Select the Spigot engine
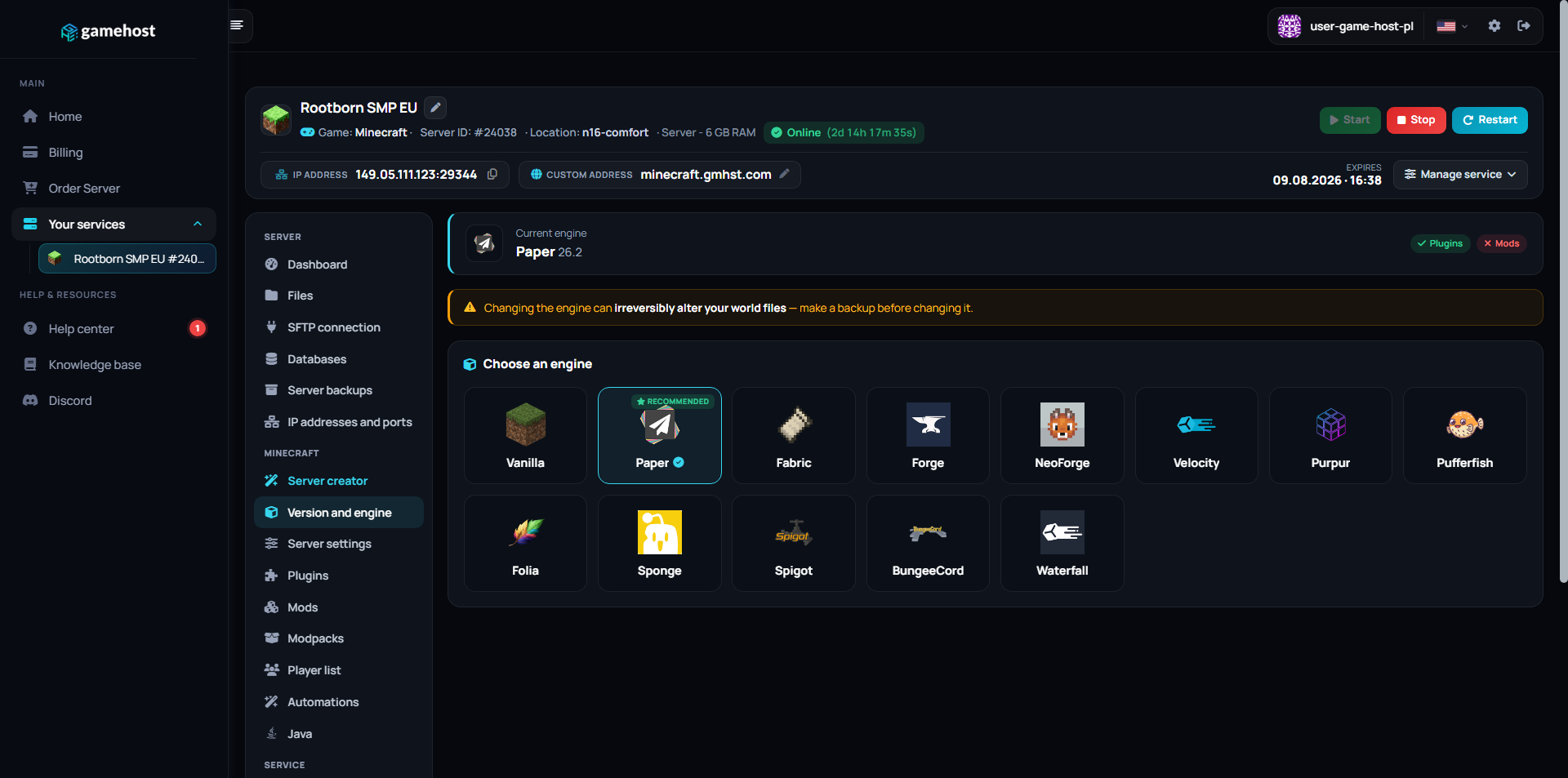 pos(794,543)
